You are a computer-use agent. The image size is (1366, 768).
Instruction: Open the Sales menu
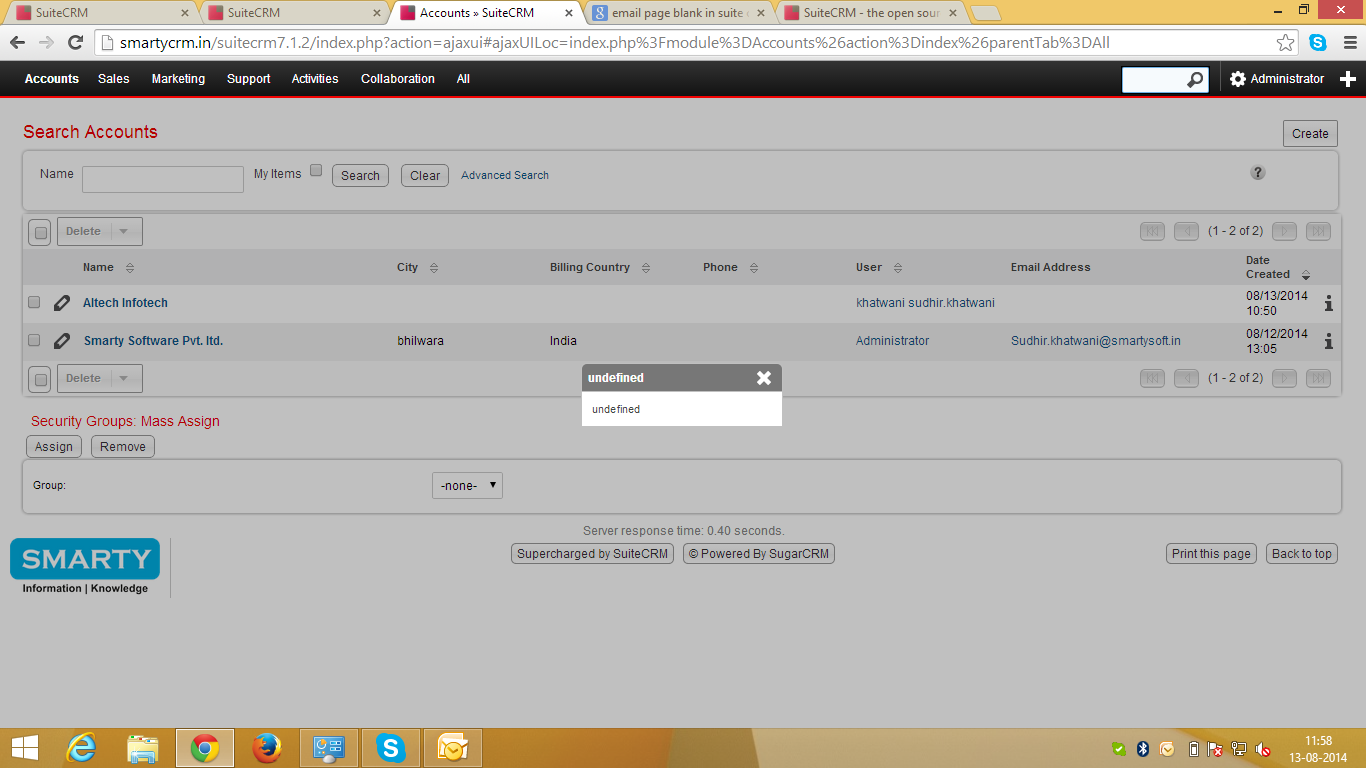pyautogui.click(x=114, y=79)
